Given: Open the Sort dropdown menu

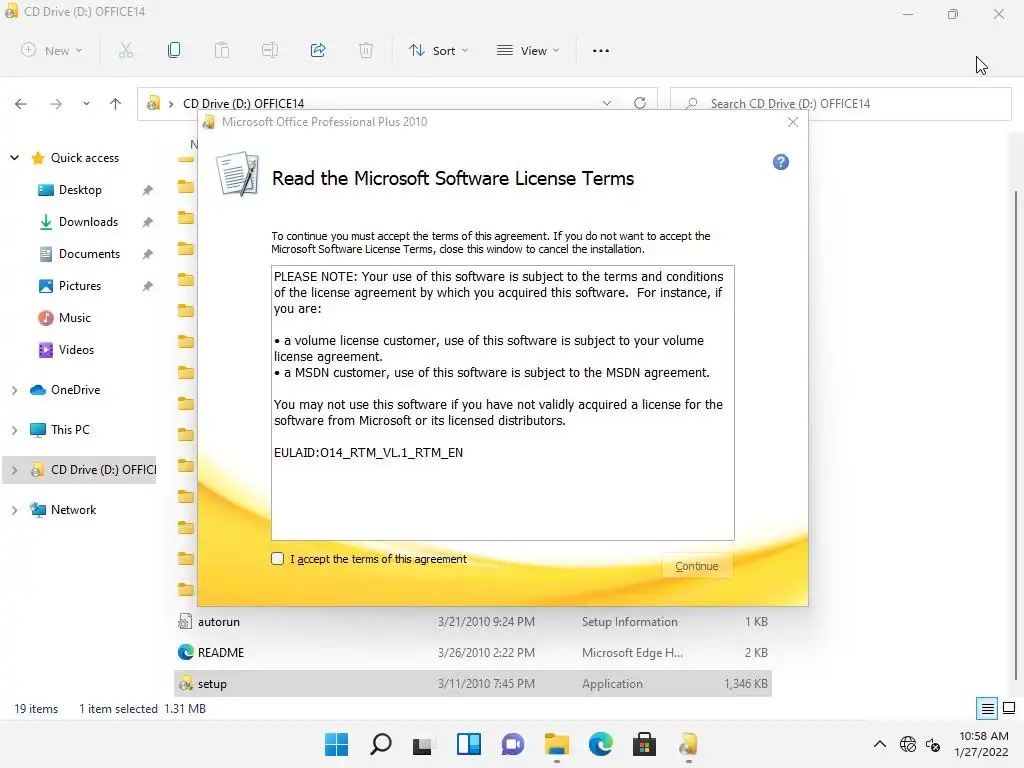Looking at the screenshot, I should tap(438, 50).
